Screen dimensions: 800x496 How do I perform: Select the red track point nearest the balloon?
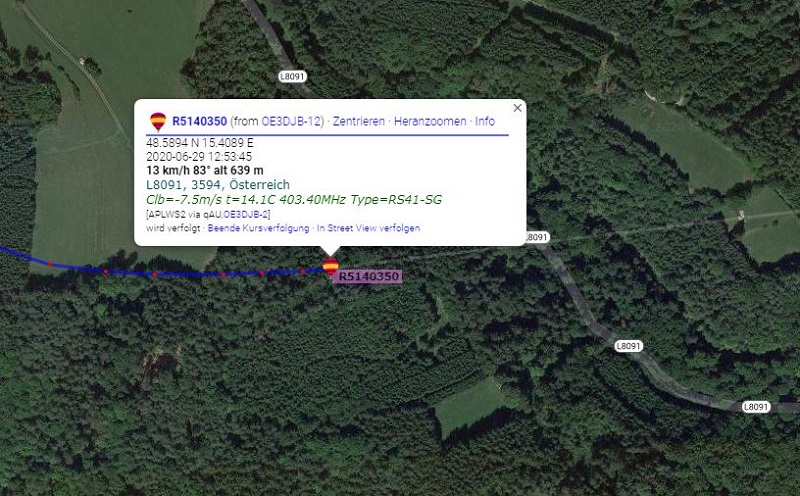pos(303,271)
